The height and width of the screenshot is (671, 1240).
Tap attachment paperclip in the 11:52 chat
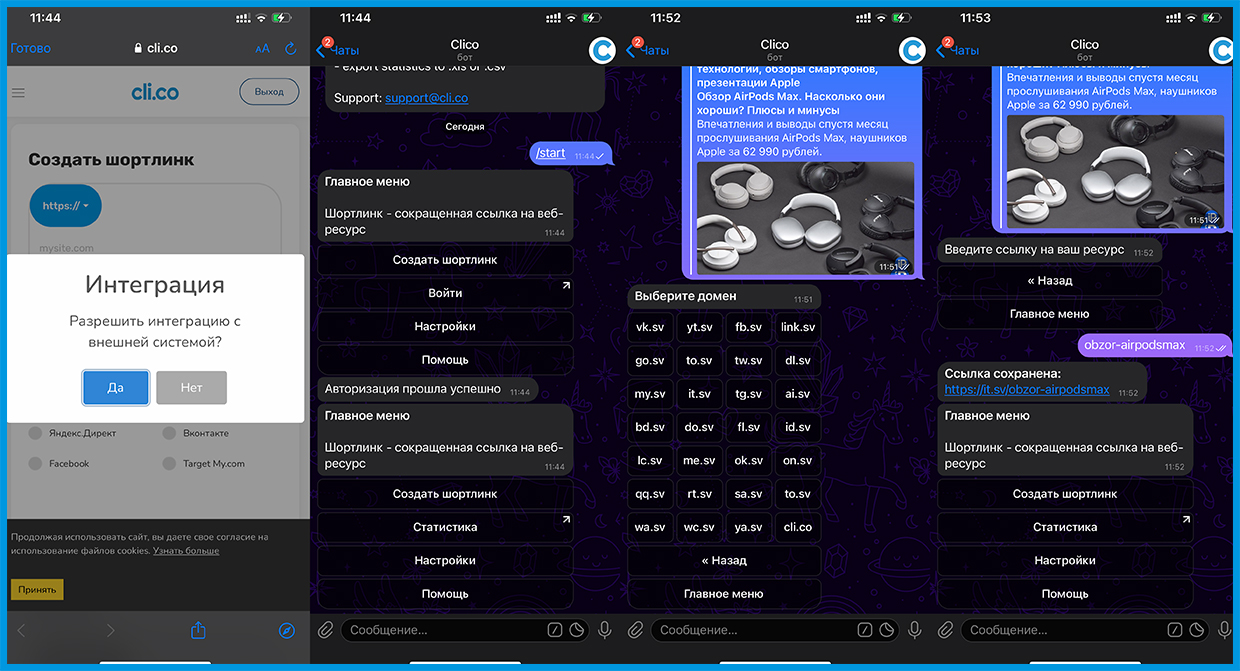pyautogui.click(x=635, y=630)
